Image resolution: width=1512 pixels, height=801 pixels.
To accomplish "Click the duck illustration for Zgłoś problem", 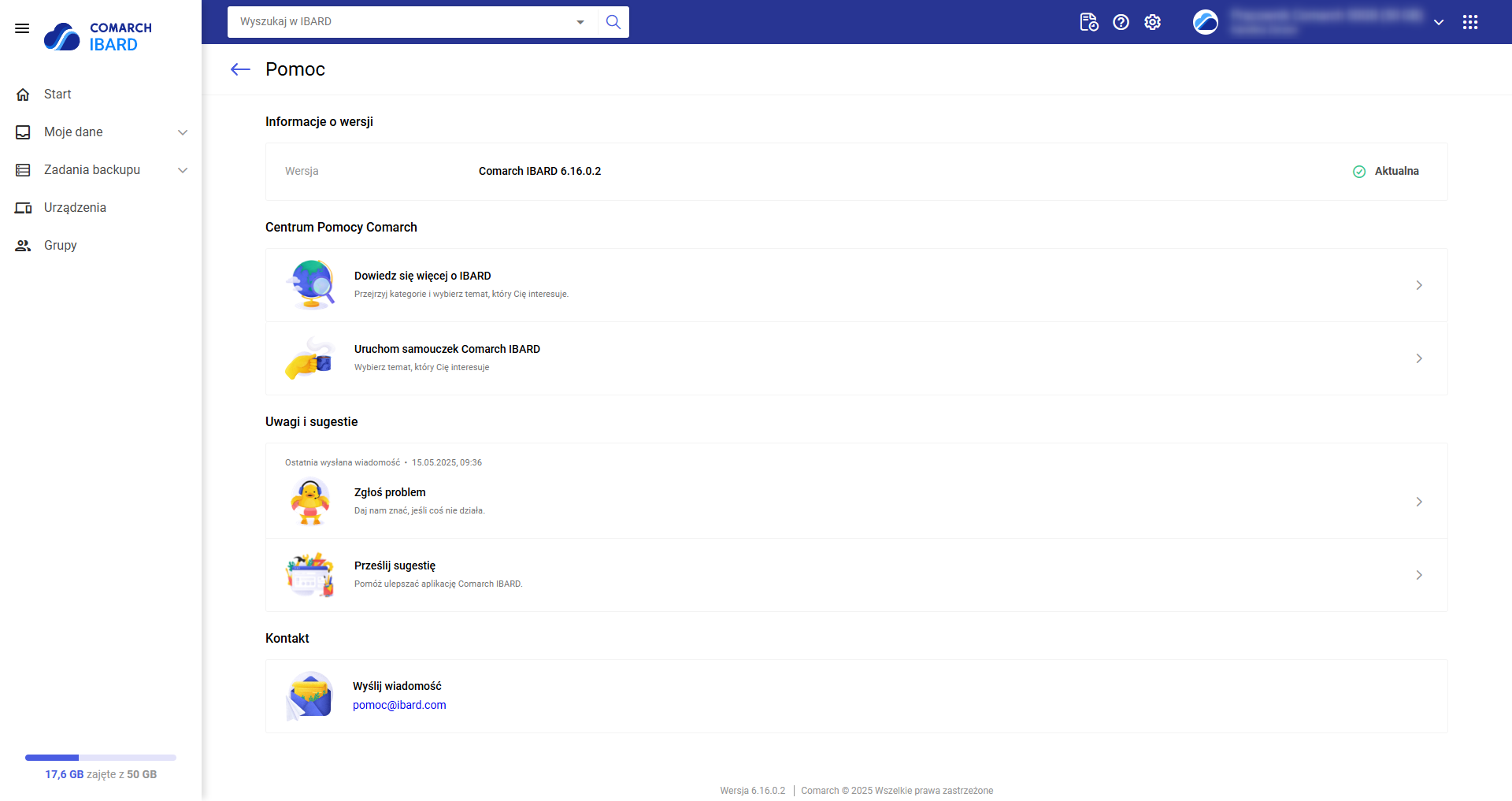I will [310, 502].
